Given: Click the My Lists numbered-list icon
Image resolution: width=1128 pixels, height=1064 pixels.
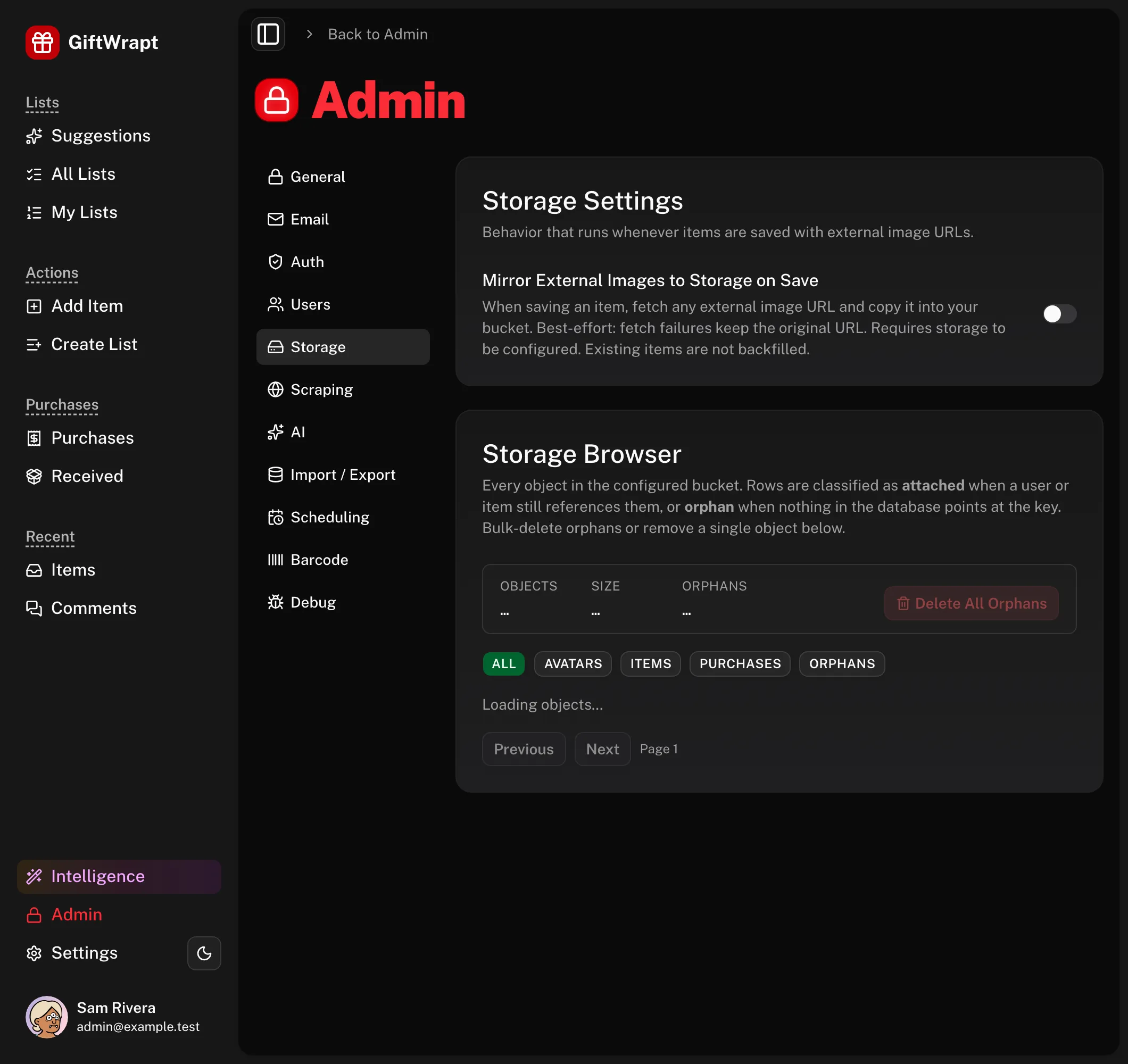Looking at the screenshot, I should point(34,212).
